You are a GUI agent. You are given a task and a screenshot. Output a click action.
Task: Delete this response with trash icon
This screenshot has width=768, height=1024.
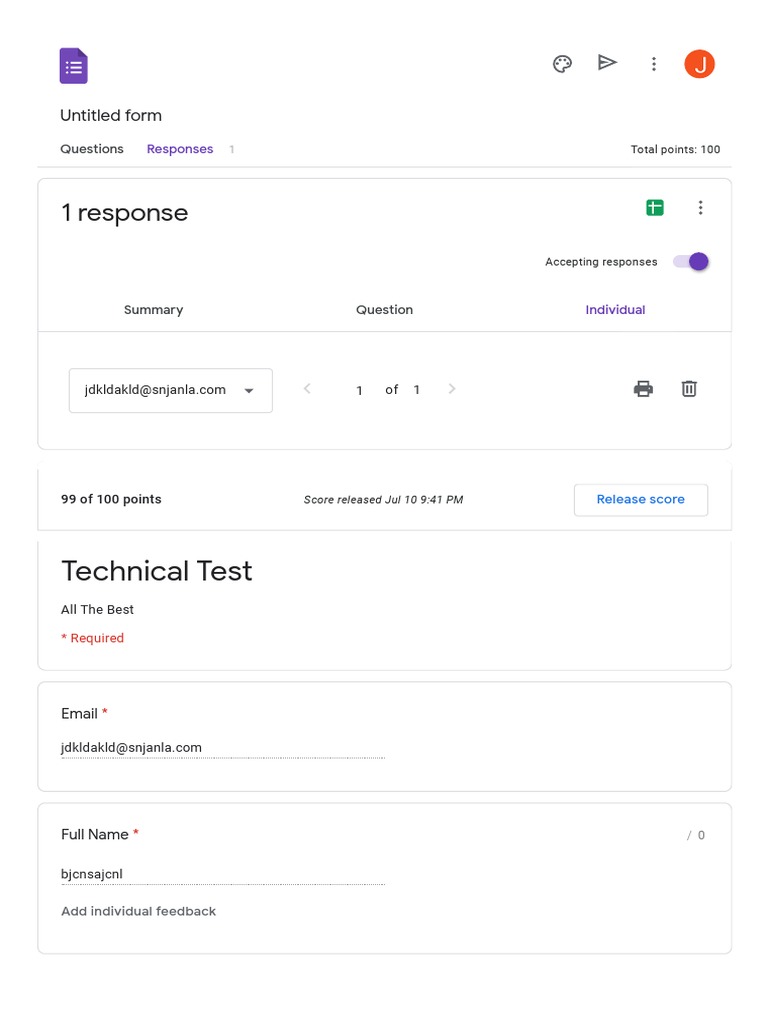tap(689, 389)
